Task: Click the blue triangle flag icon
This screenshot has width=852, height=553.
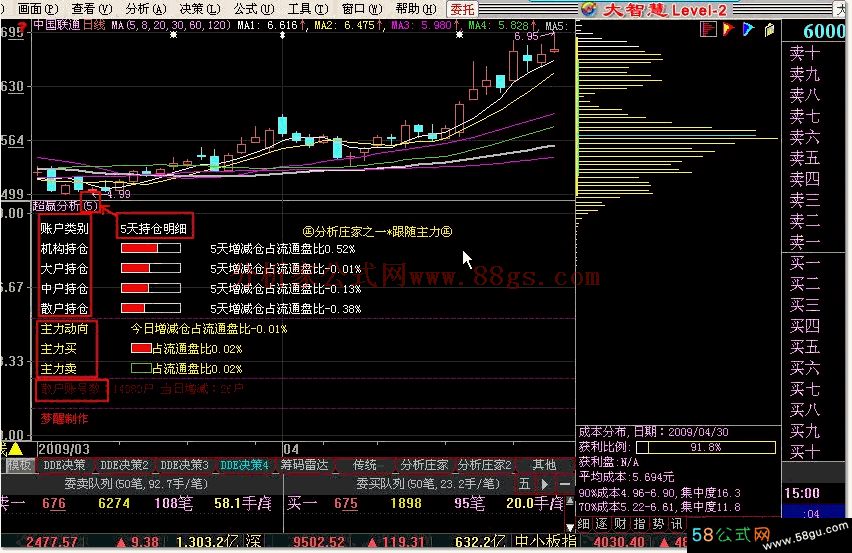Action: pyautogui.click(x=749, y=29)
